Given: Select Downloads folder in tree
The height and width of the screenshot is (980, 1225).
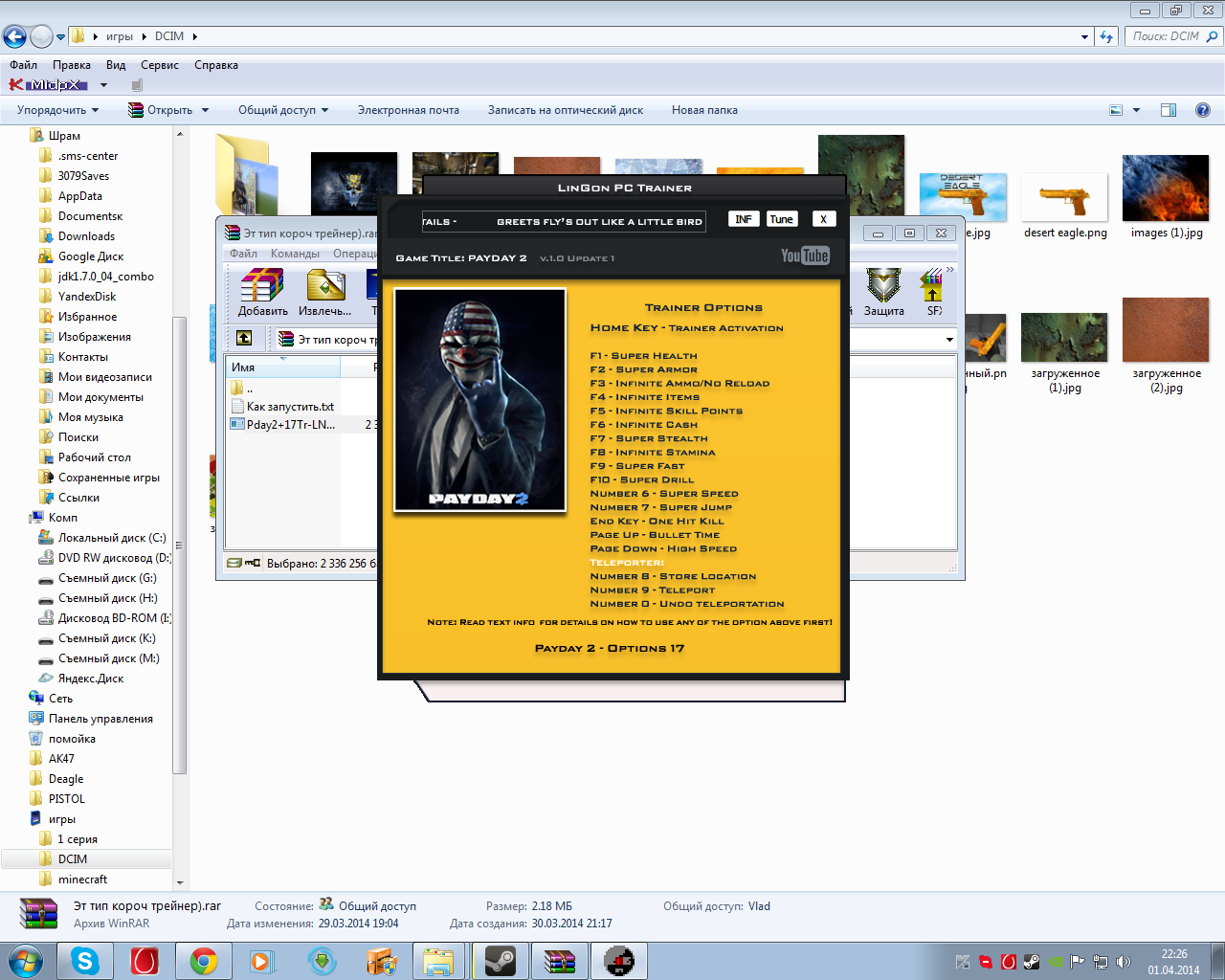Looking at the screenshot, I should pyautogui.click(x=86, y=236).
